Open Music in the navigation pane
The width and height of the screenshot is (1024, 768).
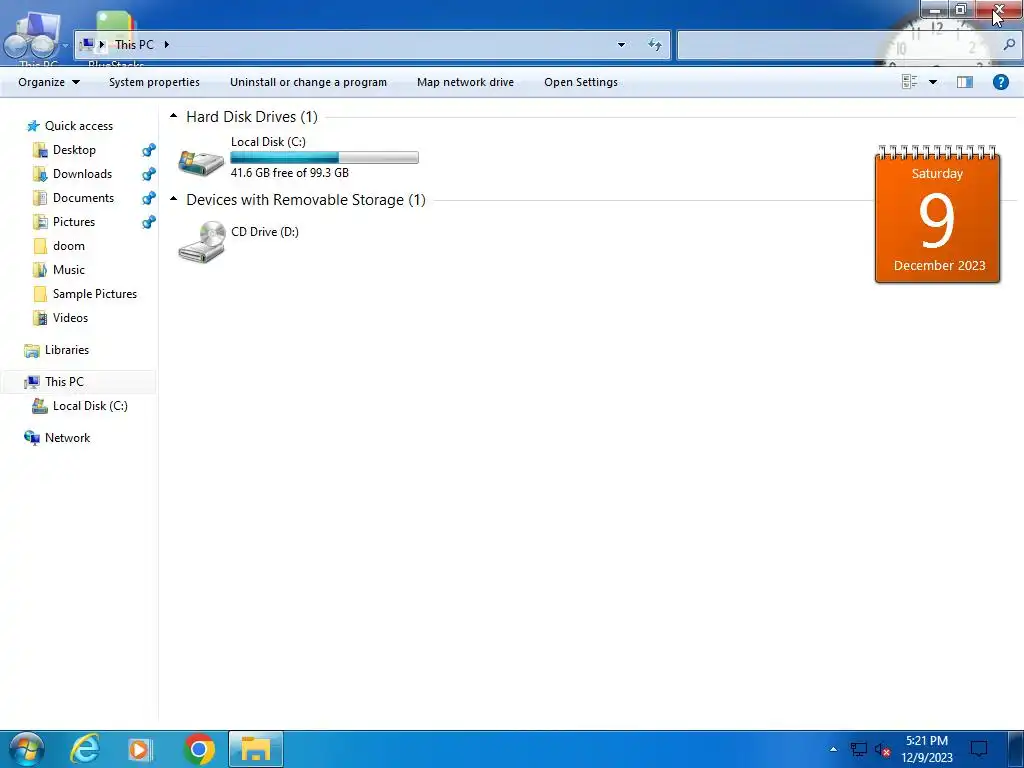(x=69, y=270)
